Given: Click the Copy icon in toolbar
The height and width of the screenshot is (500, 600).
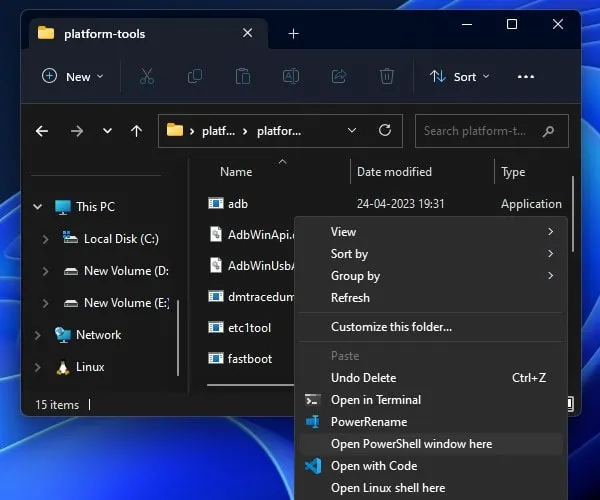Looking at the screenshot, I should [195, 76].
